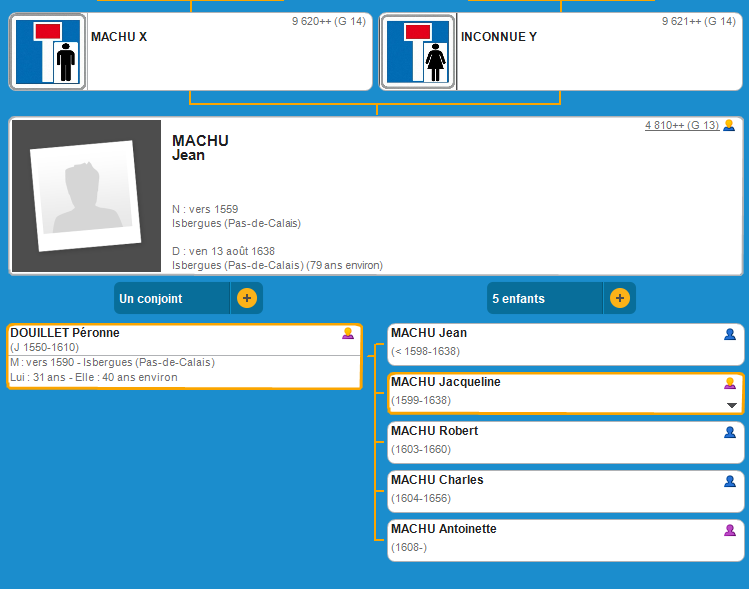Click blue person icon on MACHU Charles

[x=730, y=481]
